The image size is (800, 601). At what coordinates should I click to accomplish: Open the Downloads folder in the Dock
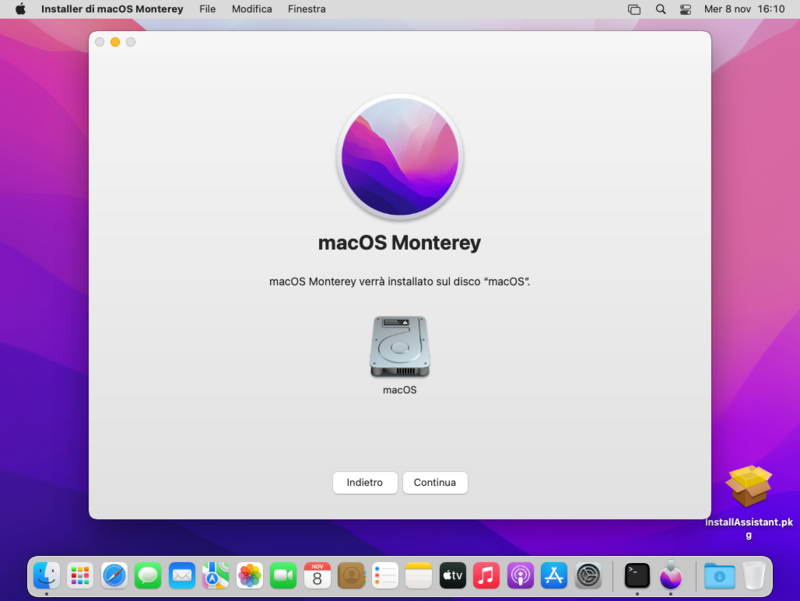(x=719, y=575)
